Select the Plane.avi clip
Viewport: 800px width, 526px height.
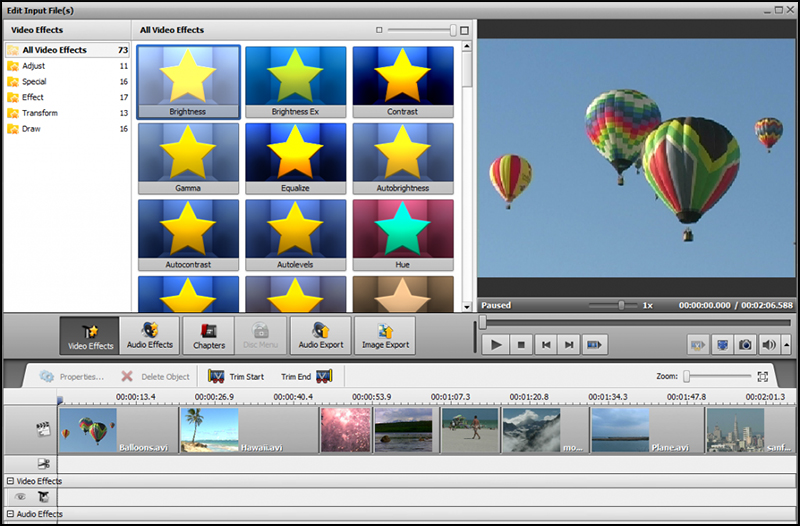(647, 430)
